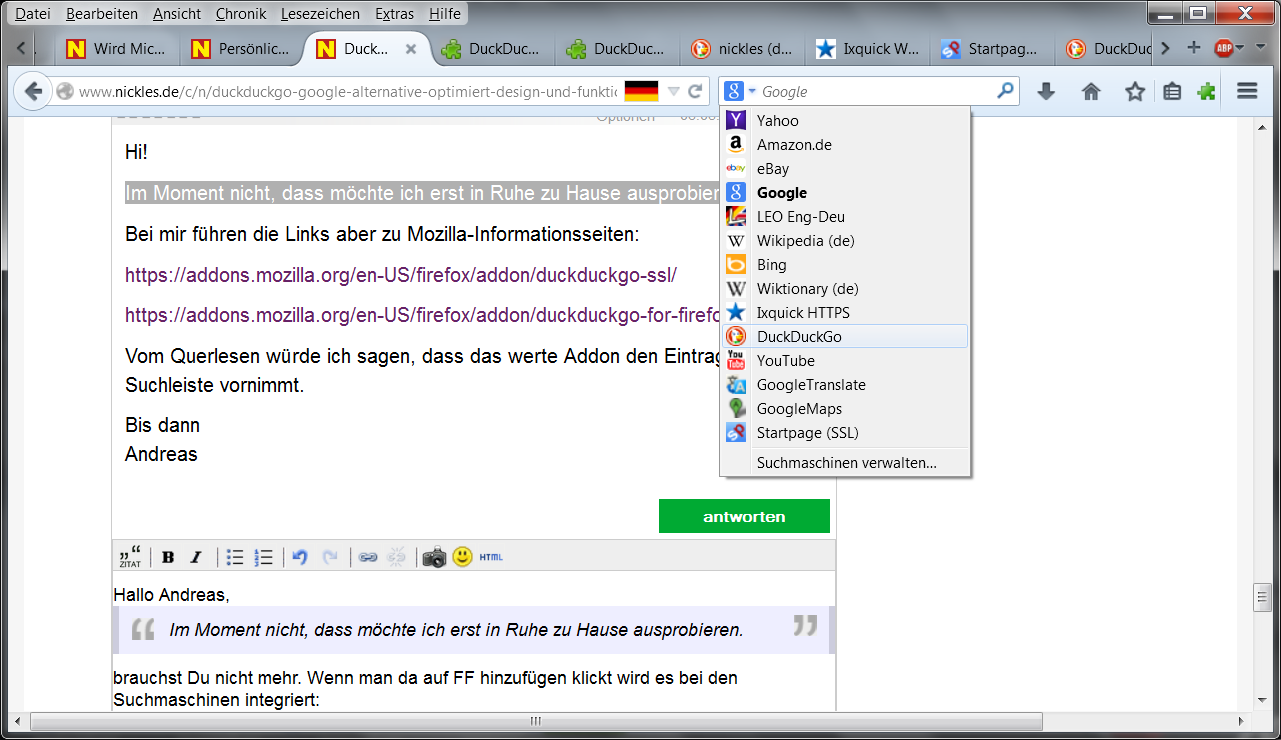Image resolution: width=1281 pixels, height=740 pixels.
Task: Click the German flag icon in address bar
Action: (641, 92)
